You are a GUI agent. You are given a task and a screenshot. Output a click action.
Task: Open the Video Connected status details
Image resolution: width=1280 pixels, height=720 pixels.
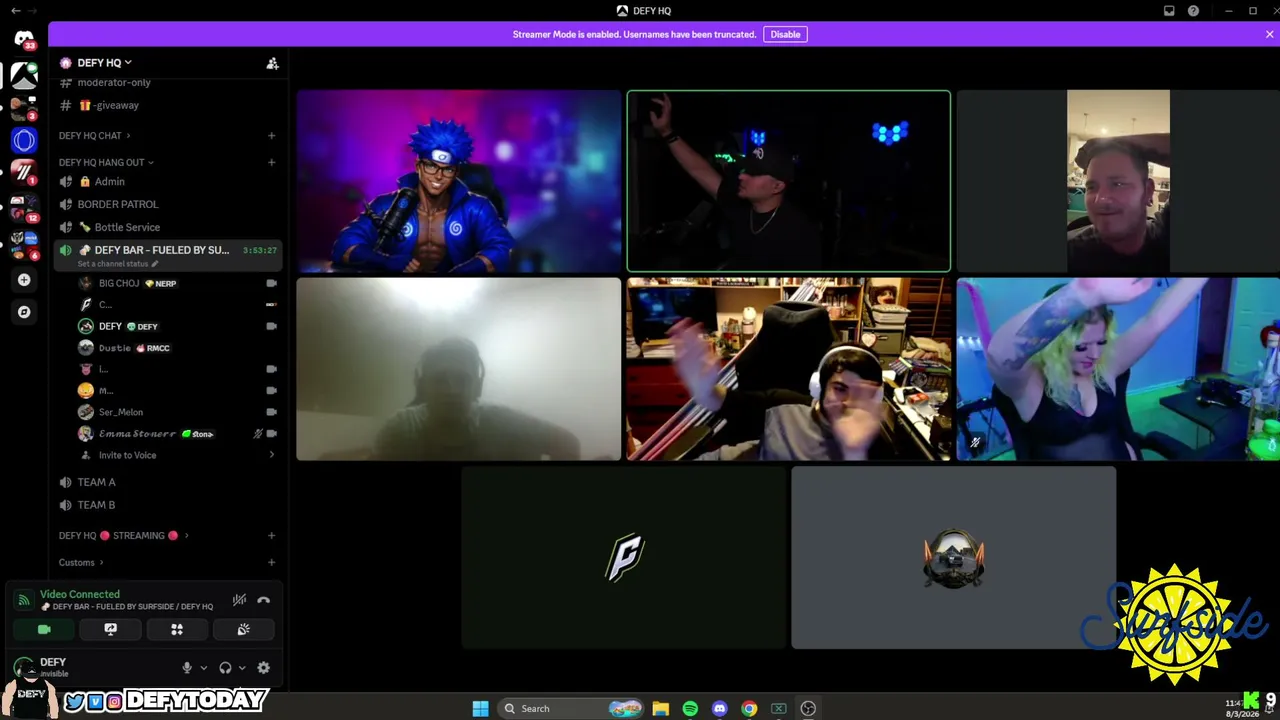[x=80, y=594]
